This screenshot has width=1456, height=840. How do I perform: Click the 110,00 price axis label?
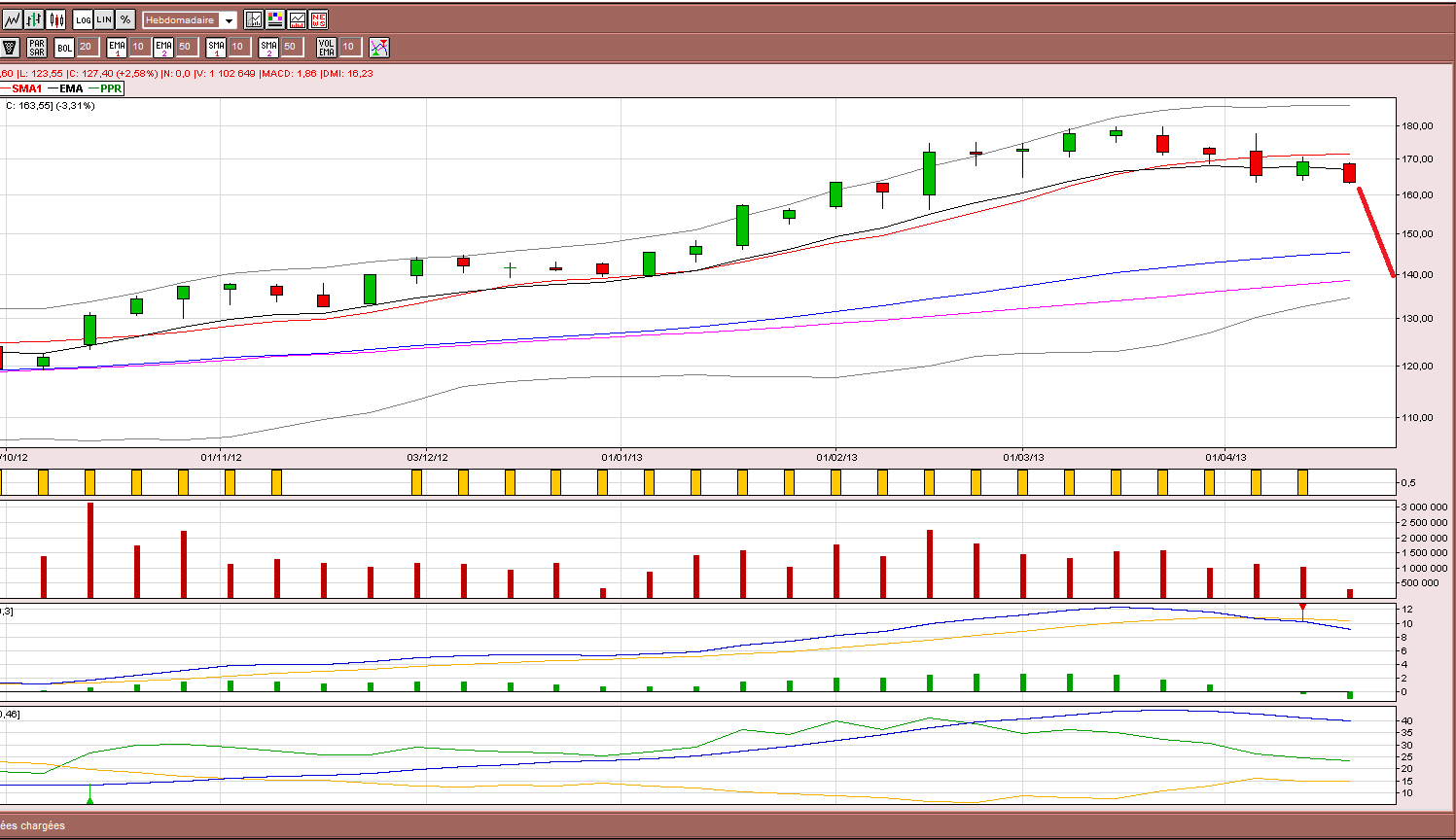pos(1418,417)
